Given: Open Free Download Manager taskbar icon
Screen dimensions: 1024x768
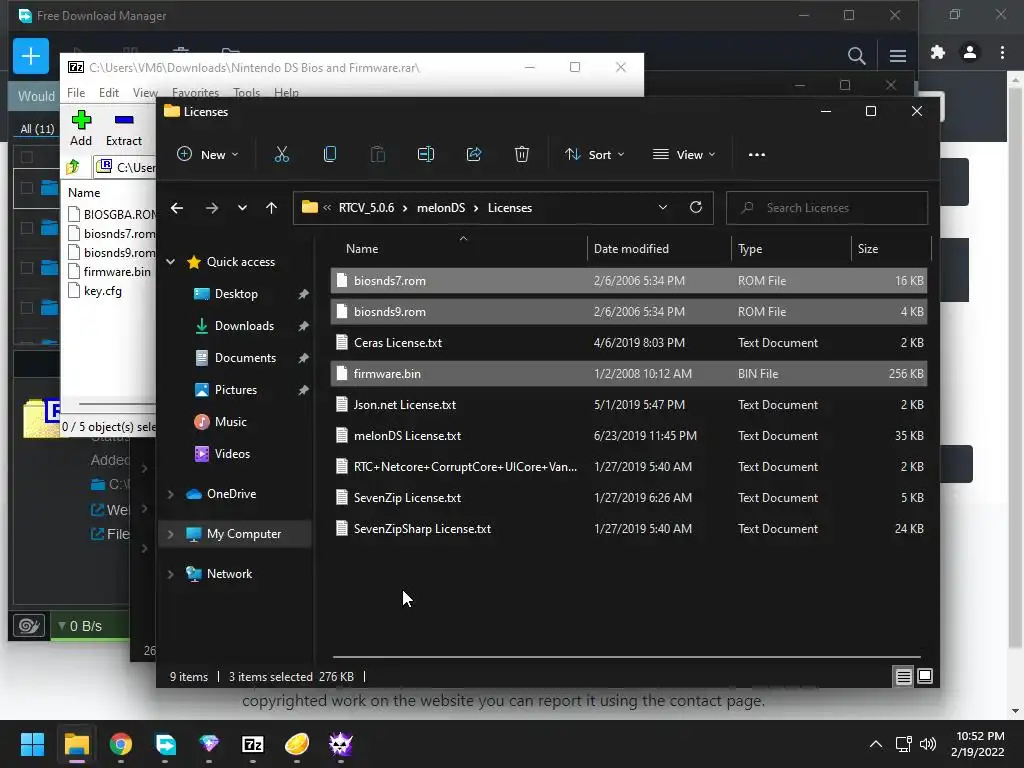Looking at the screenshot, I should (165, 744).
